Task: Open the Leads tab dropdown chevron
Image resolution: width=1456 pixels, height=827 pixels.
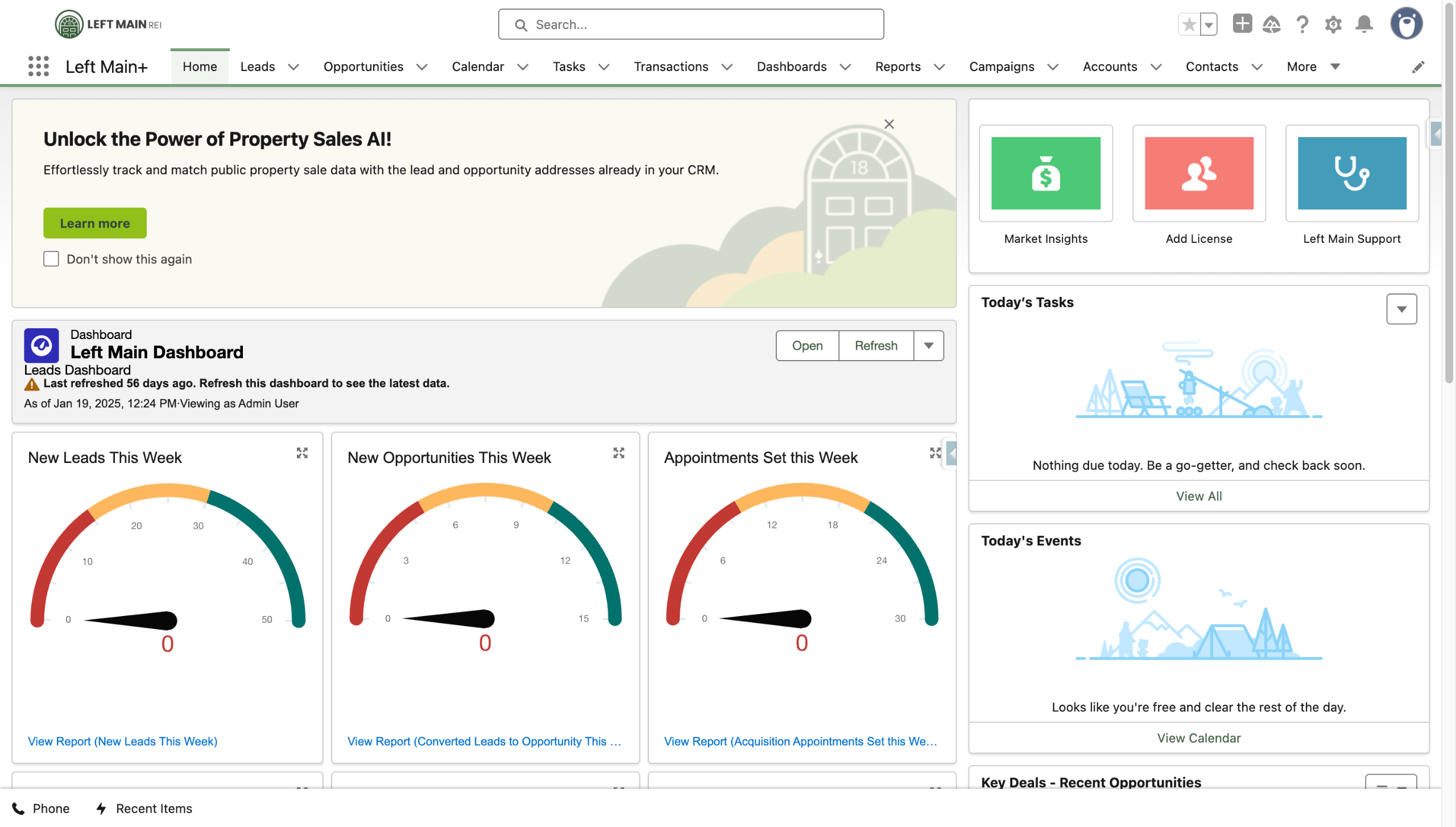Action: pos(293,67)
